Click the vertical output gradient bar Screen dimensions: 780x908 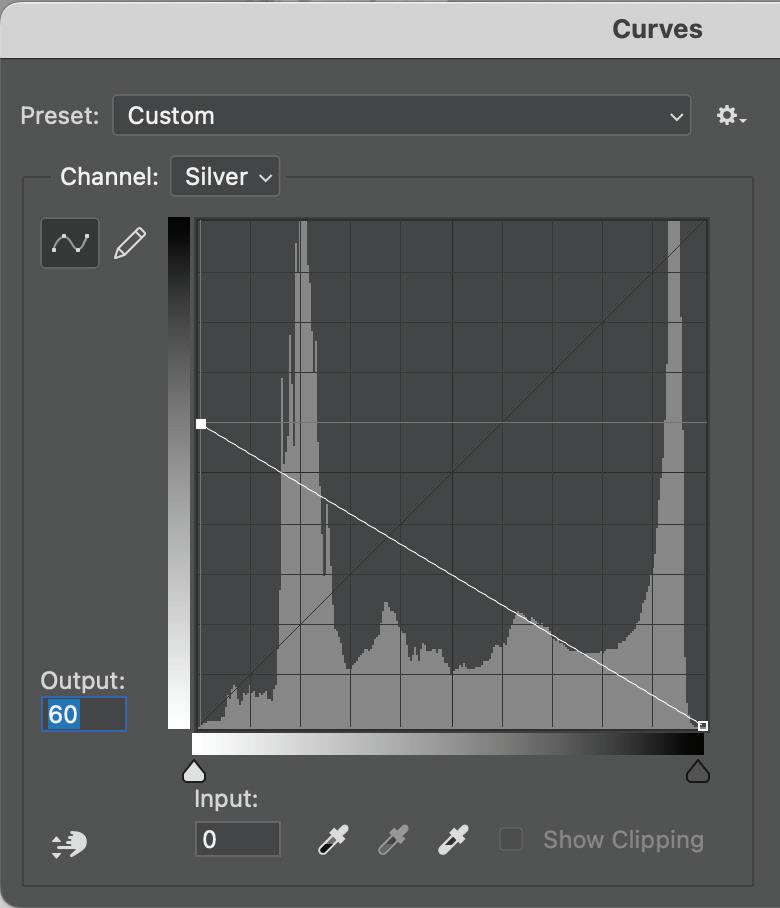[179, 473]
